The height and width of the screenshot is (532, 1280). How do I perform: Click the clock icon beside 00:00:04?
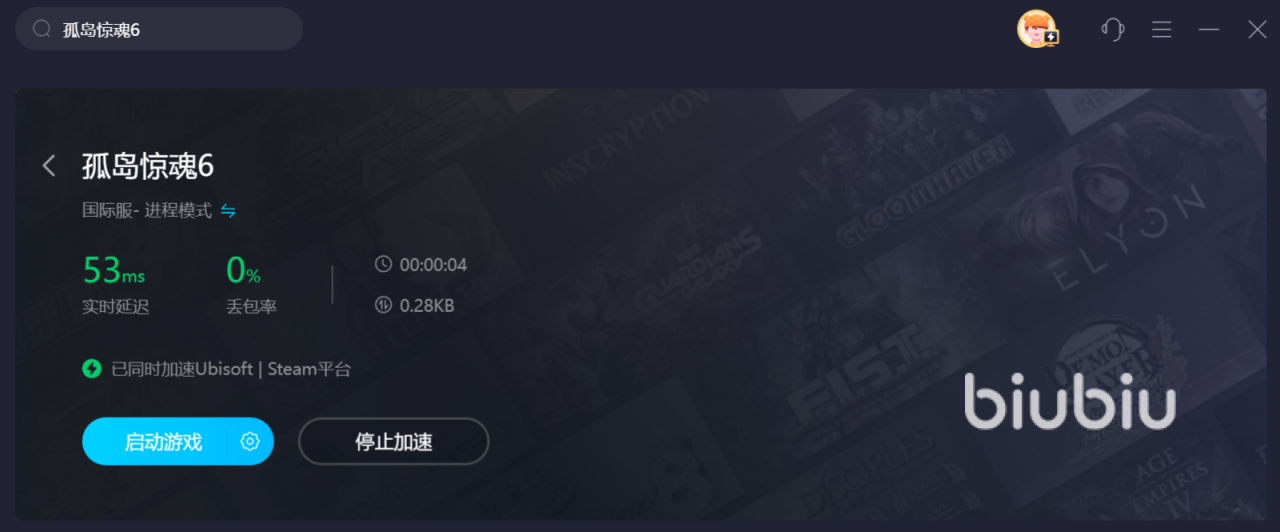(x=383, y=265)
